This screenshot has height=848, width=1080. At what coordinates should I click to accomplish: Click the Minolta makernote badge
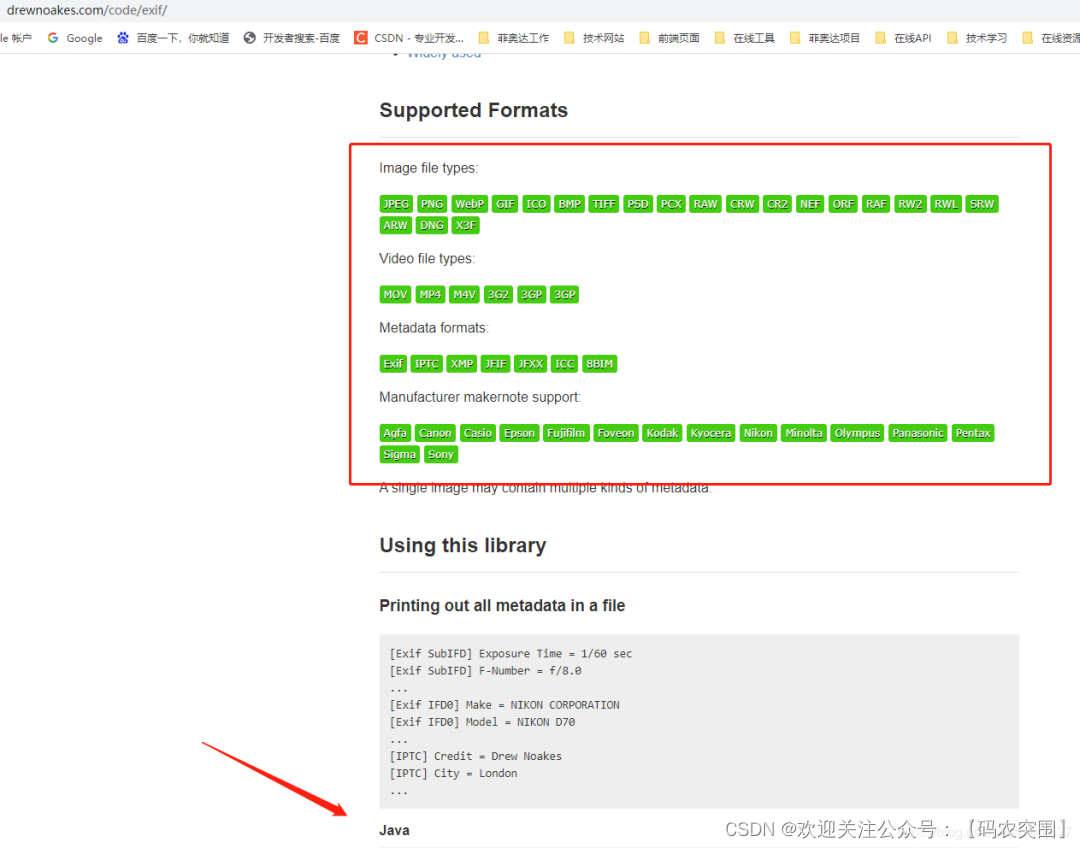pos(804,433)
